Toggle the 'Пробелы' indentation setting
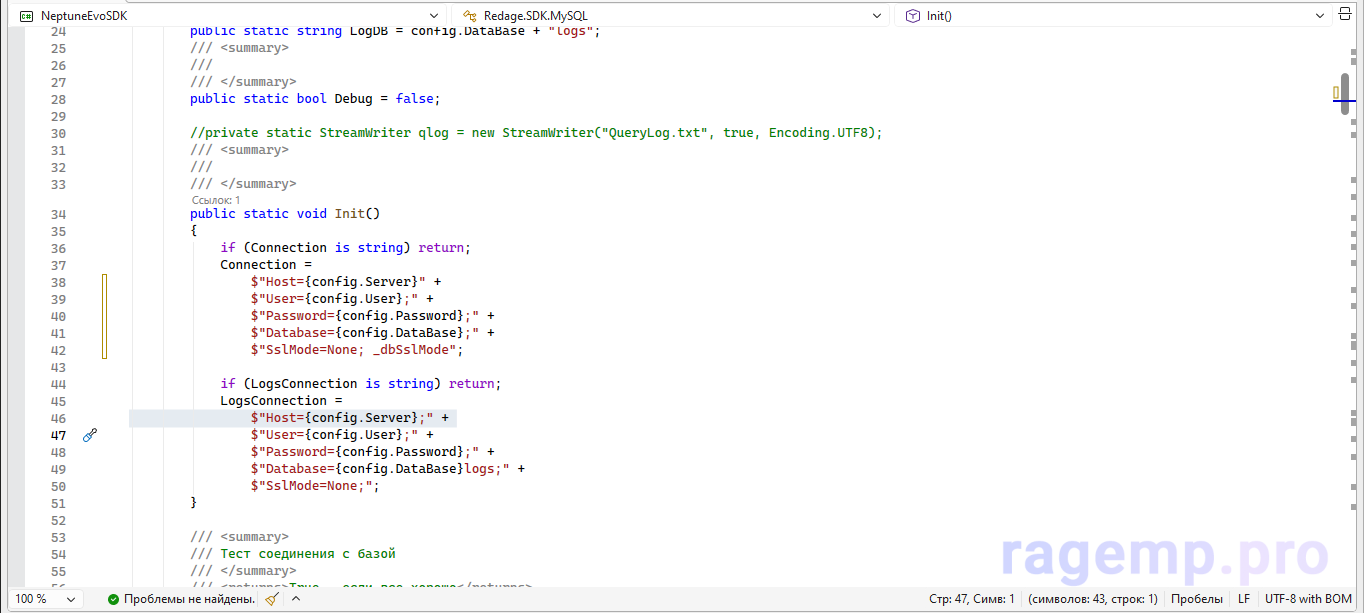 coord(1196,599)
